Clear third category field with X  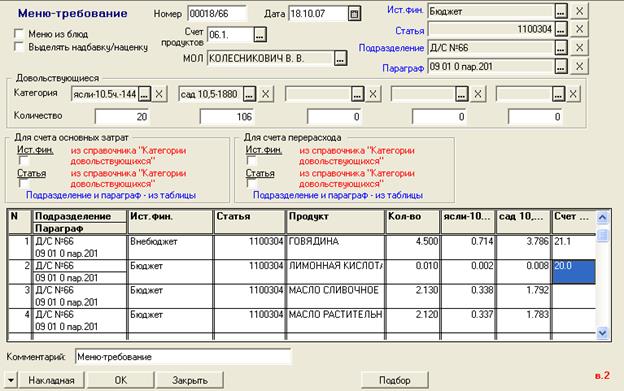373,94
